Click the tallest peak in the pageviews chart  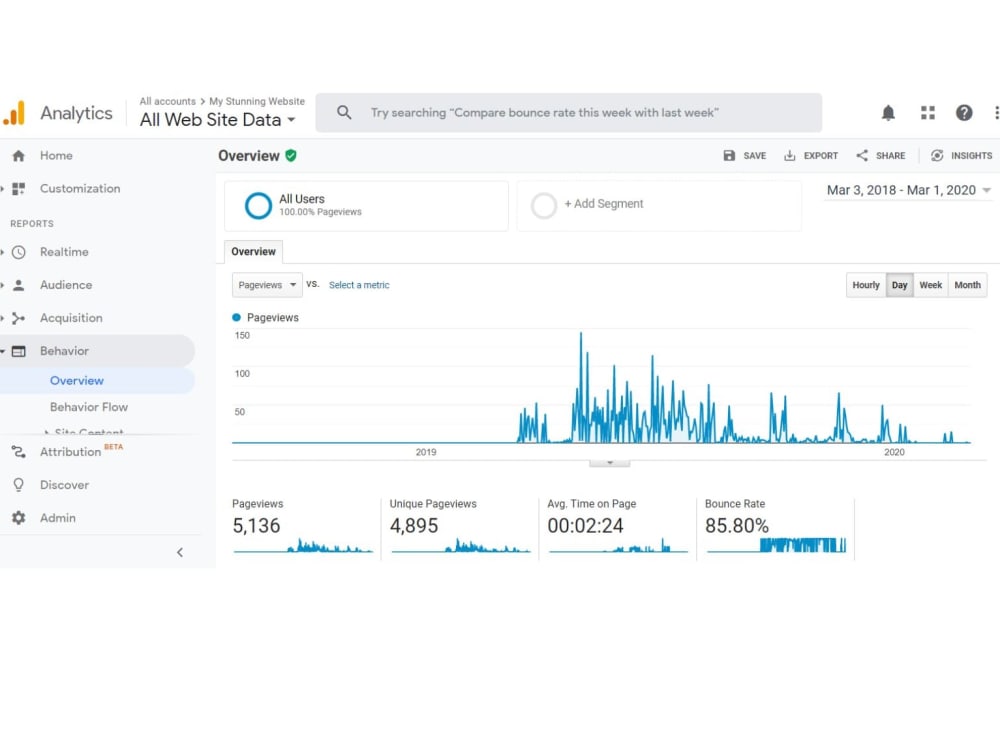click(x=580, y=334)
